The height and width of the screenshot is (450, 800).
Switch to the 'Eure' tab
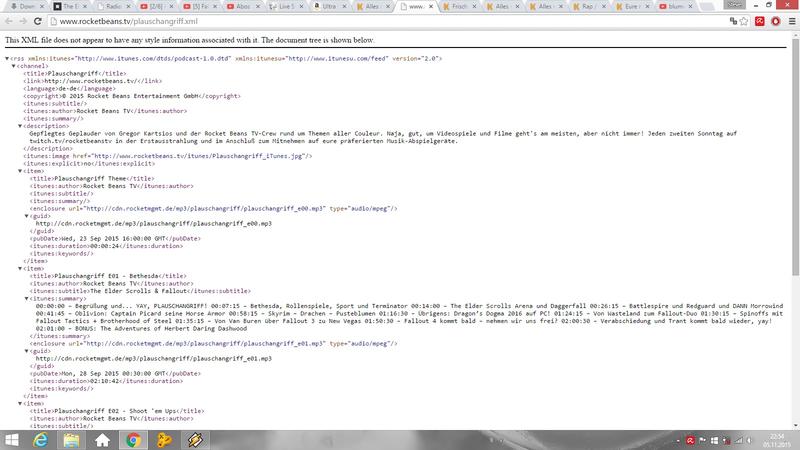coord(631,7)
